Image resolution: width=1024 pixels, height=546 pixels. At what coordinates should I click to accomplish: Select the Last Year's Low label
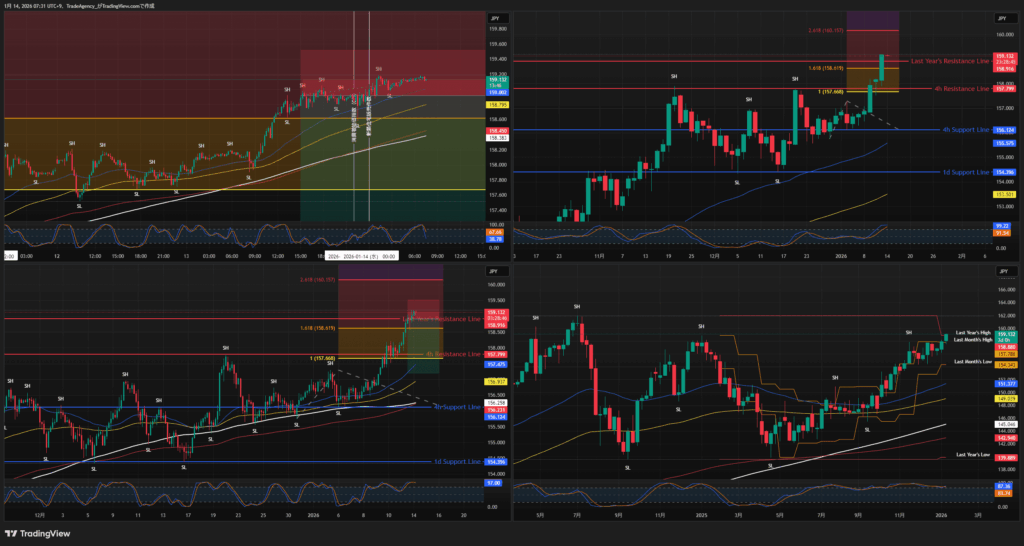972,455
